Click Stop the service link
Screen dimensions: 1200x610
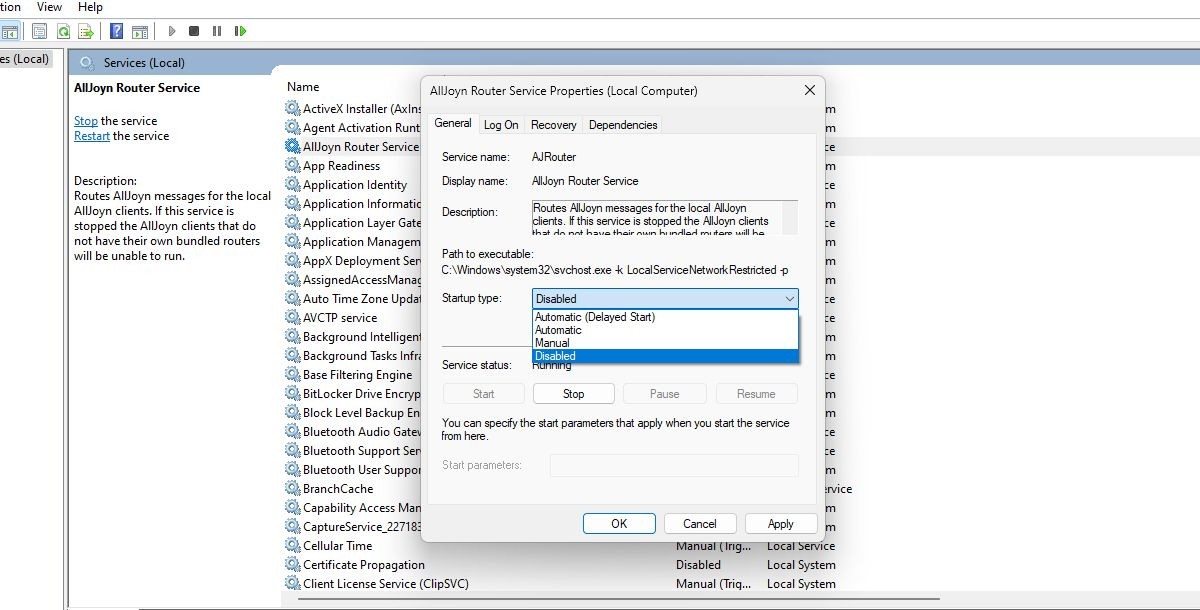coord(86,121)
